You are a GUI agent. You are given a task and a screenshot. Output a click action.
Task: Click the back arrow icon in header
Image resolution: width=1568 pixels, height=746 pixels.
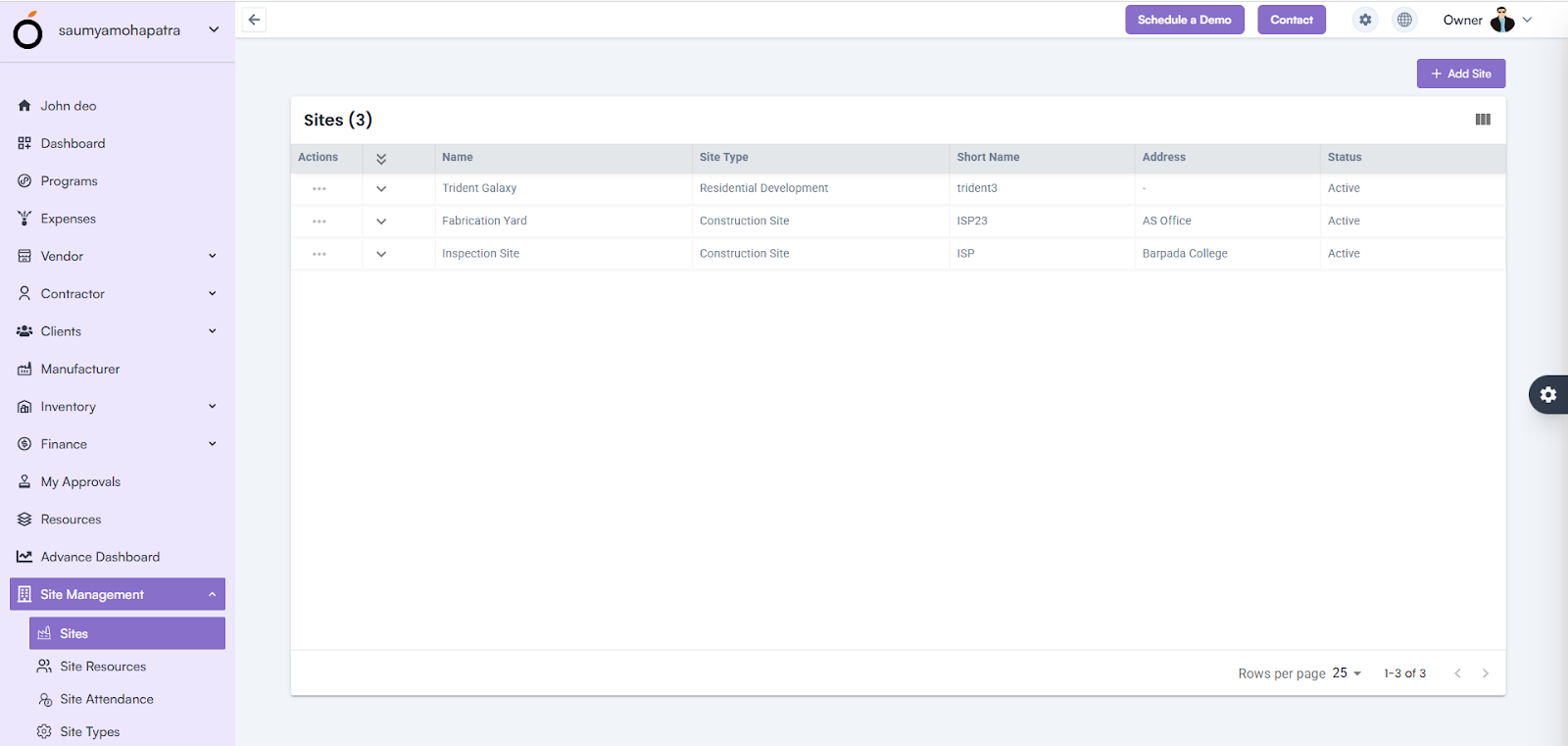254,20
